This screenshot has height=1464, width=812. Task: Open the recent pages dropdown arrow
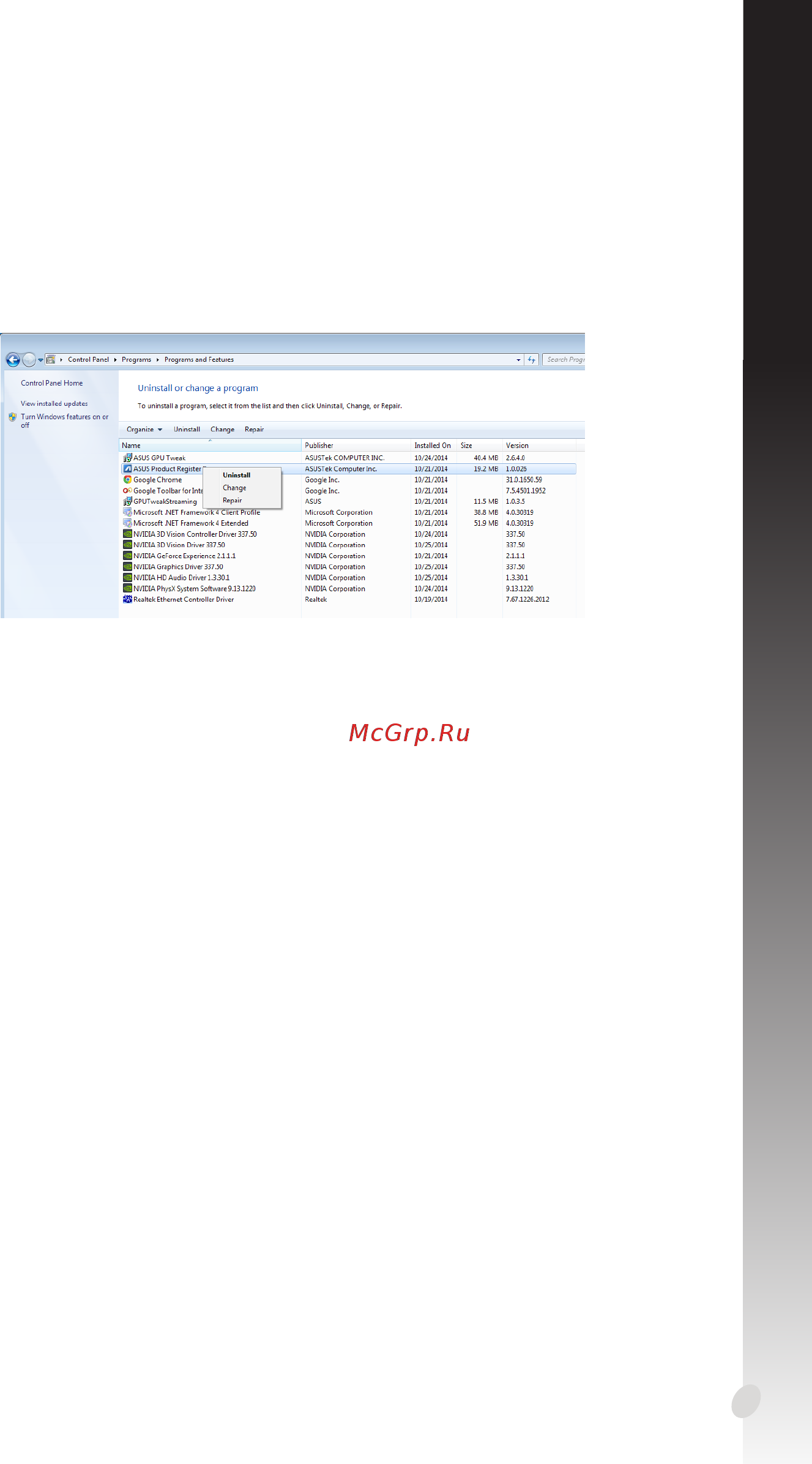pyautogui.click(x=40, y=360)
